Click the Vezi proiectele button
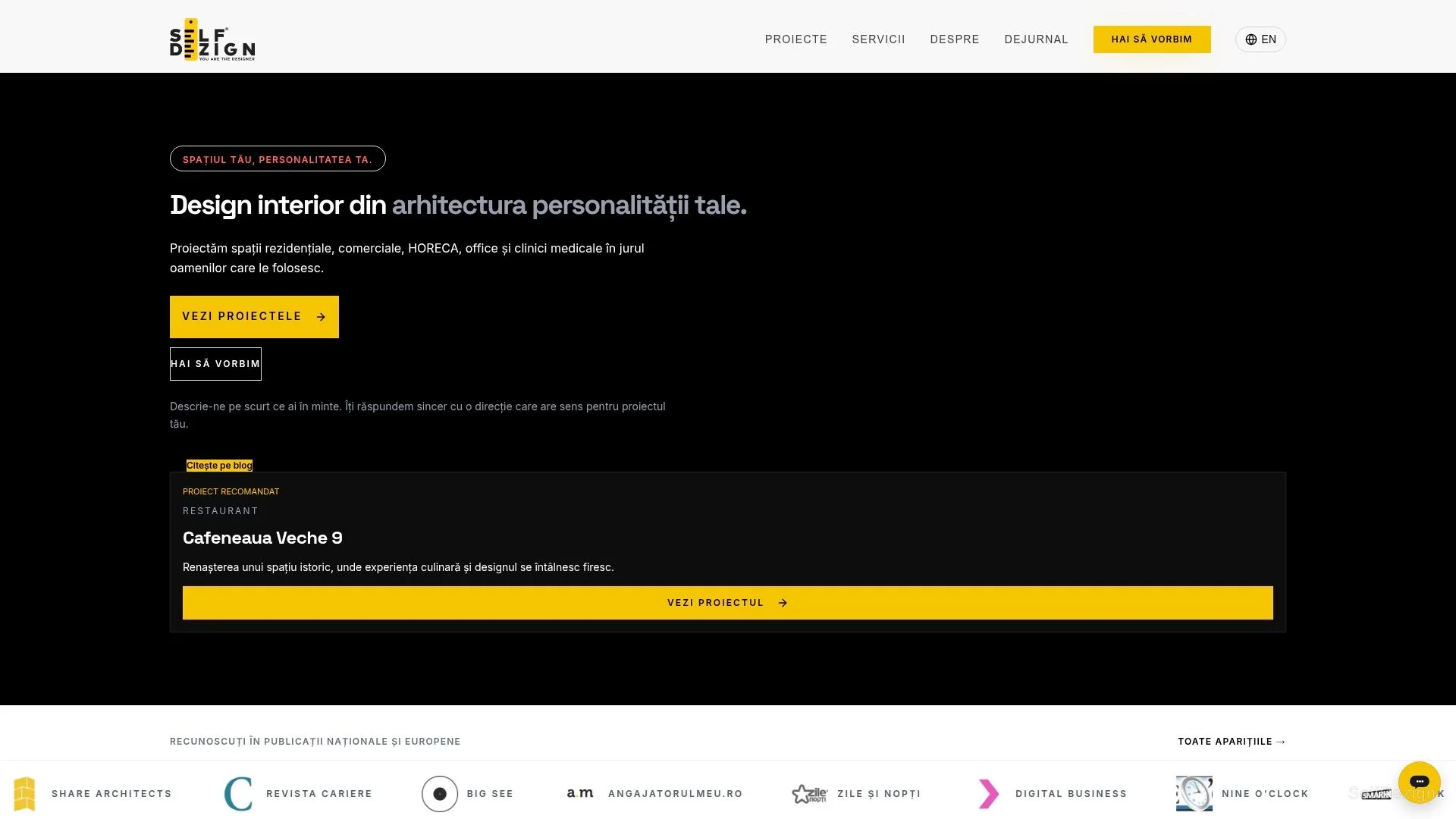Screen dimensions: 1456x819 pos(254,317)
